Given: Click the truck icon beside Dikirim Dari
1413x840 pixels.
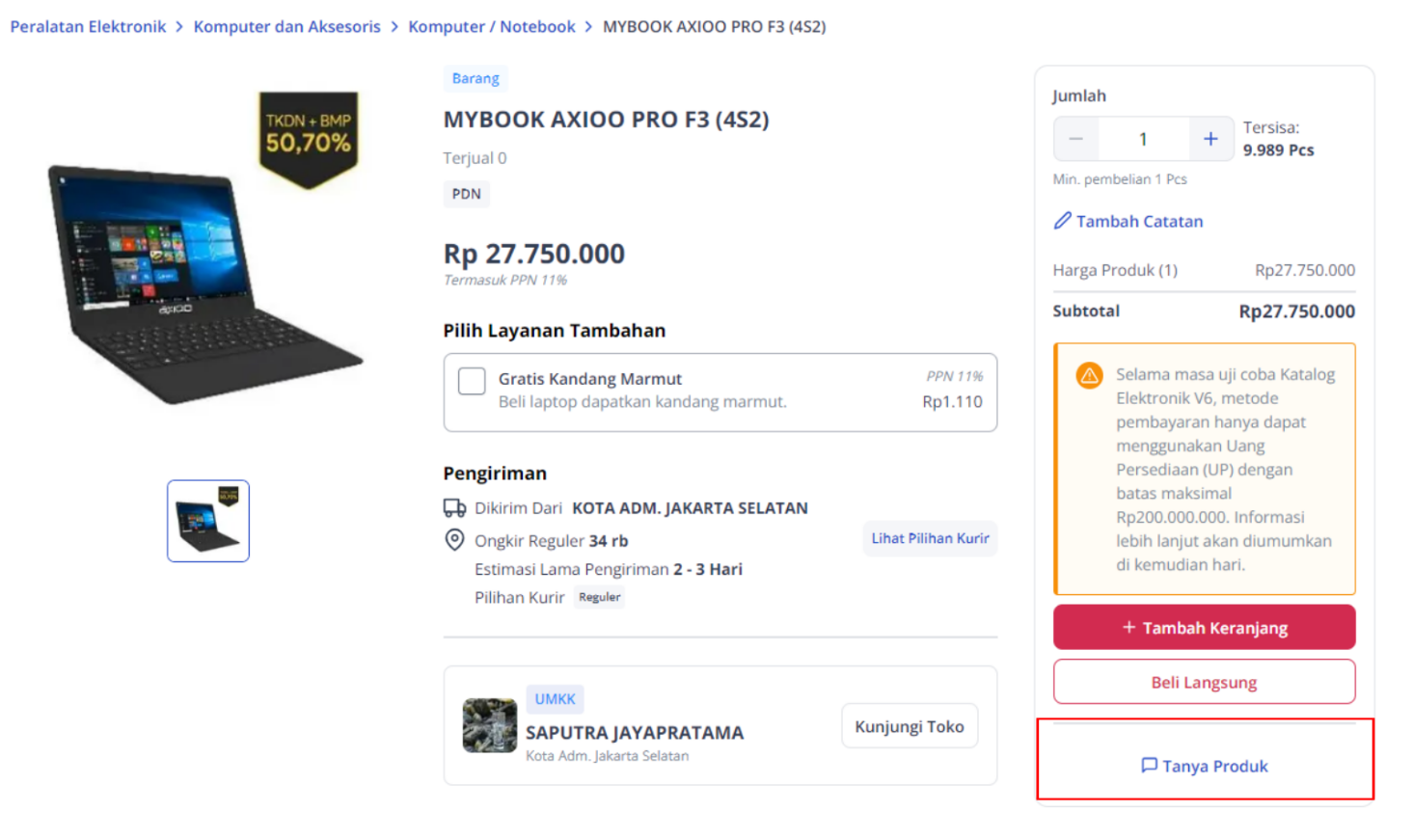Looking at the screenshot, I should tap(453, 507).
